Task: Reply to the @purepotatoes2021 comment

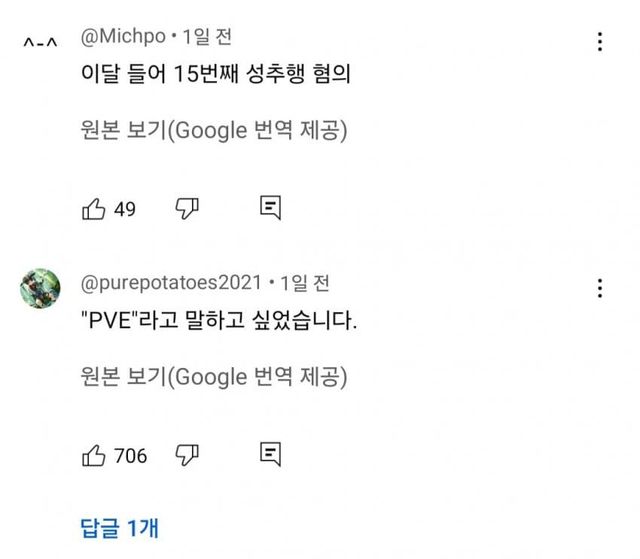Action: point(270,455)
